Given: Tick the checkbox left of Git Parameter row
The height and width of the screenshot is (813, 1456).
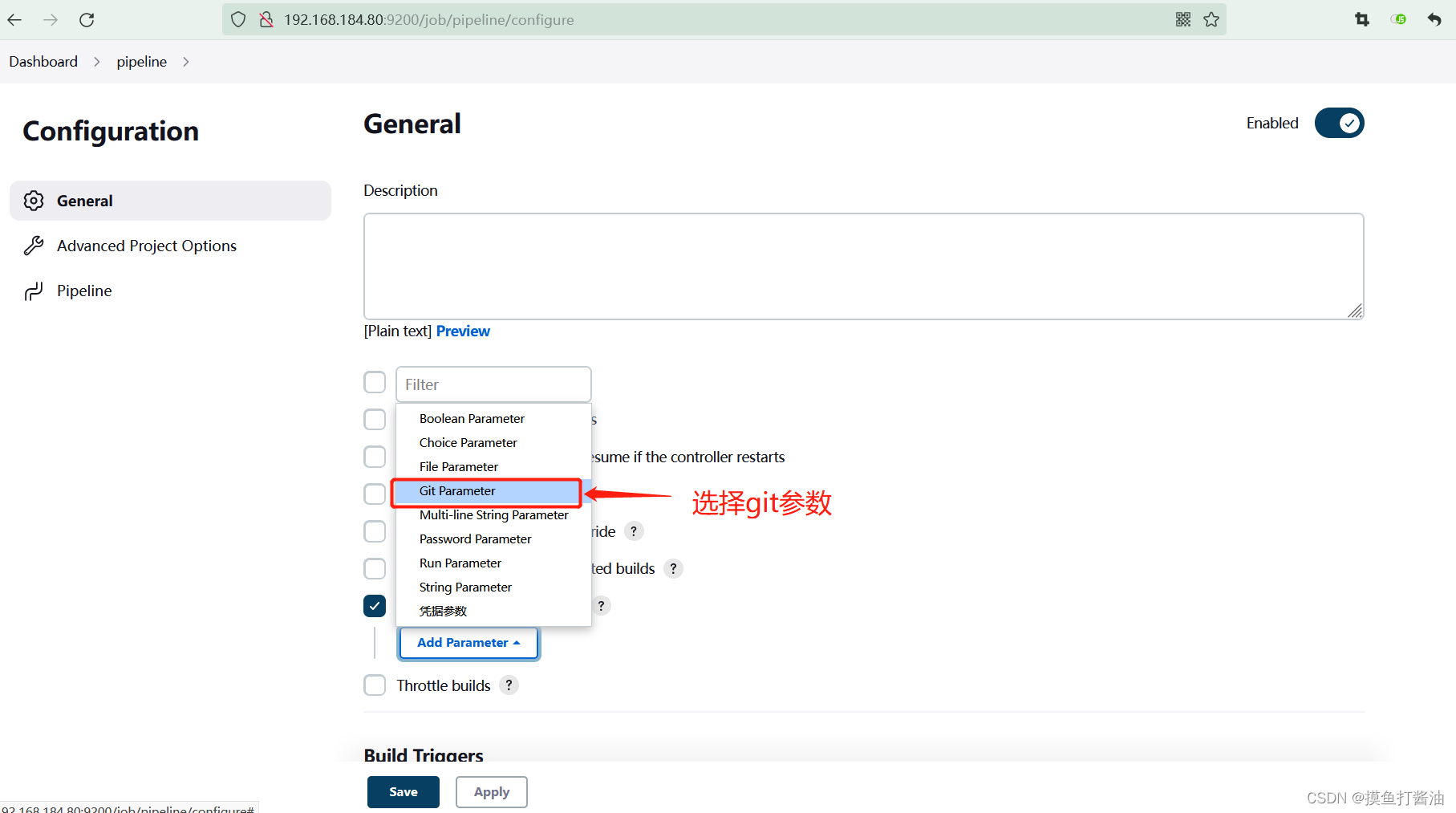Looking at the screenshot, I should tap(375, 494).
